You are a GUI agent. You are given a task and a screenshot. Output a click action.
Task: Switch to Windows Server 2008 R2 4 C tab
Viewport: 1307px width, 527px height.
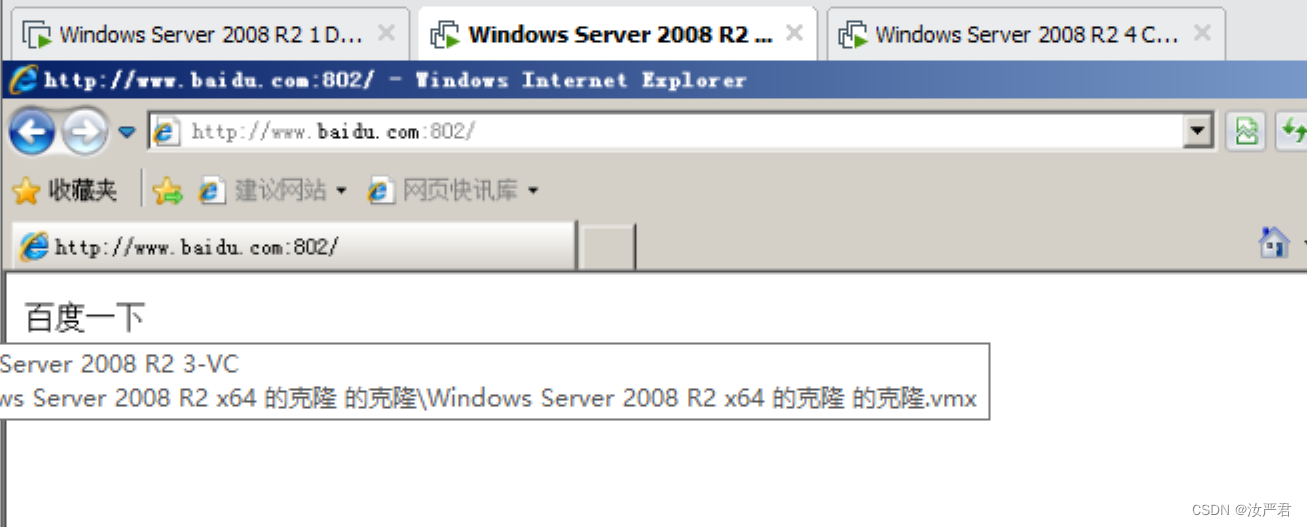[x=1026, y=34]
